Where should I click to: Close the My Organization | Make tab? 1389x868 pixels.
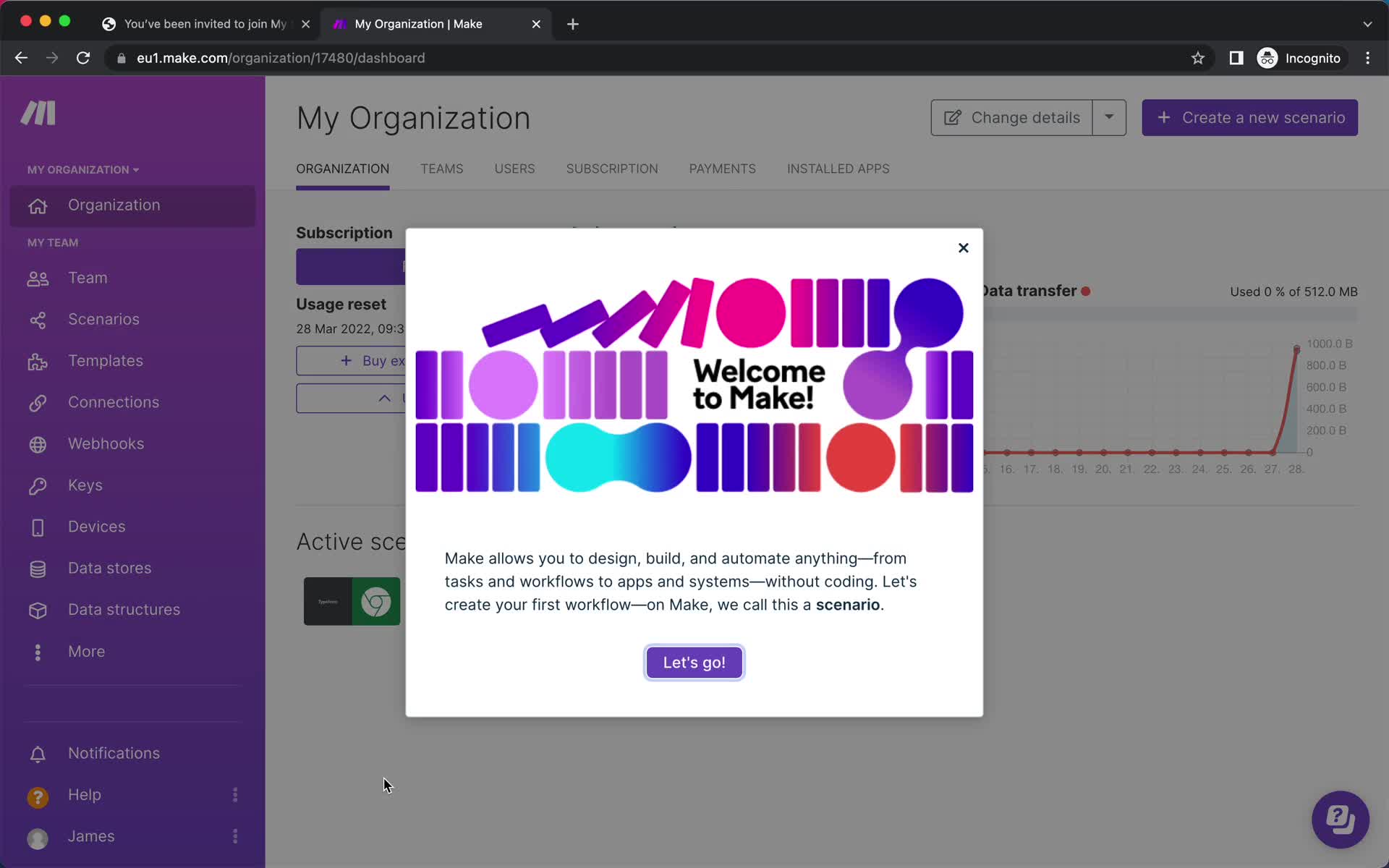pyautogui.click(x=536, y=24)
